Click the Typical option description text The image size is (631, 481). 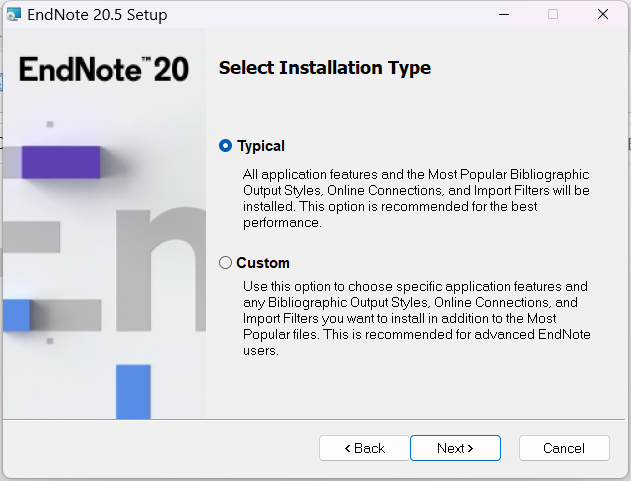click(416, 198)
